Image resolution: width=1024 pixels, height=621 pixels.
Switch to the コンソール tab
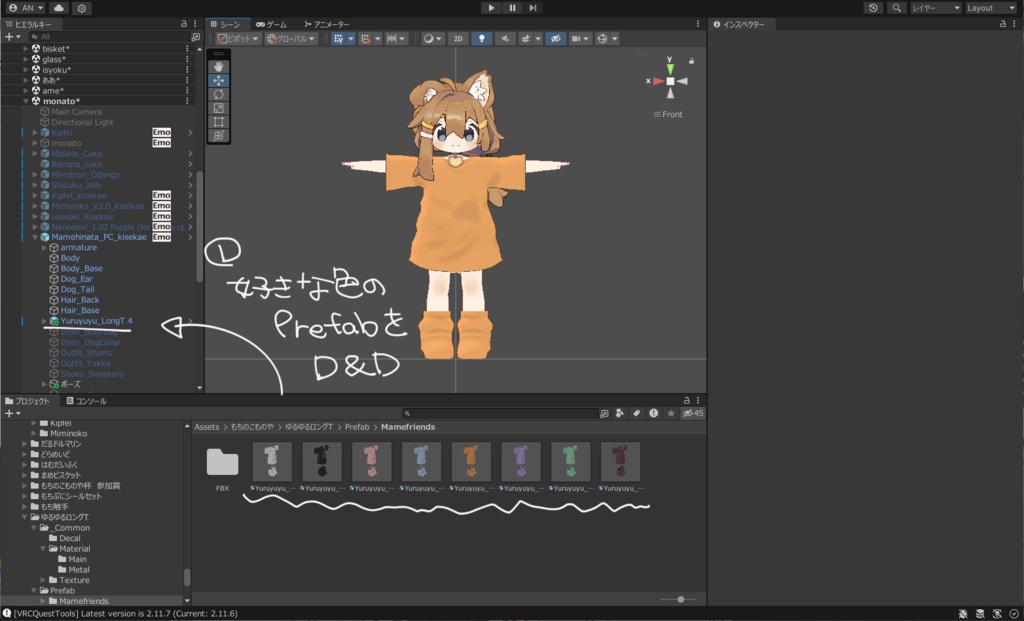point(87,401)
